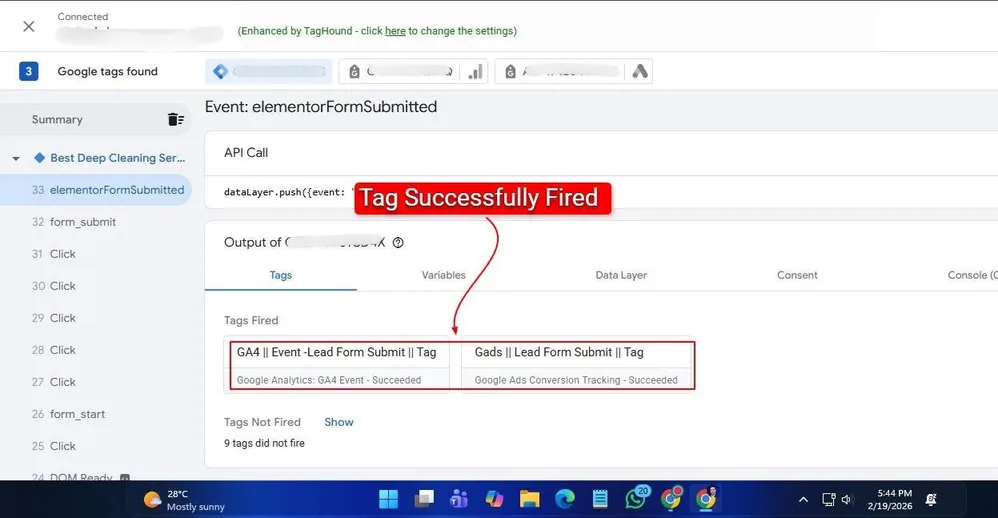
Task: Open the weather widget on taskbar
Action: point(185,500)
